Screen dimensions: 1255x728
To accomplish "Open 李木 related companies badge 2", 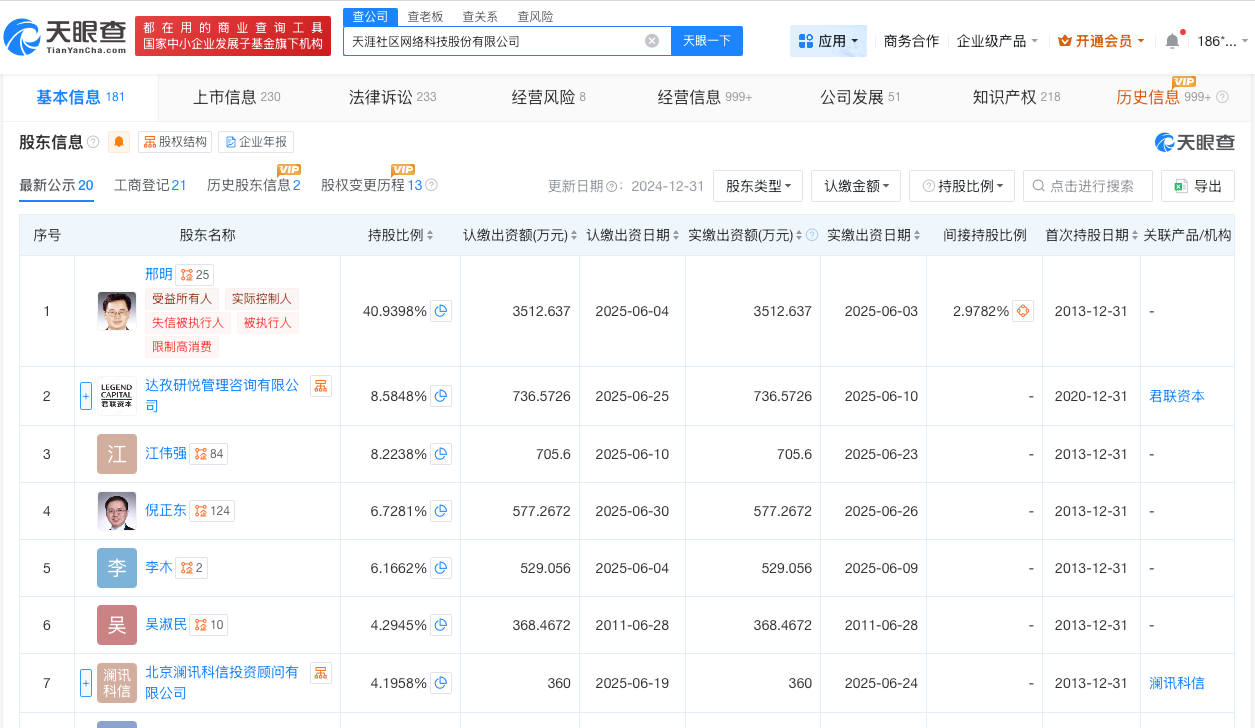I will [192, 568].
